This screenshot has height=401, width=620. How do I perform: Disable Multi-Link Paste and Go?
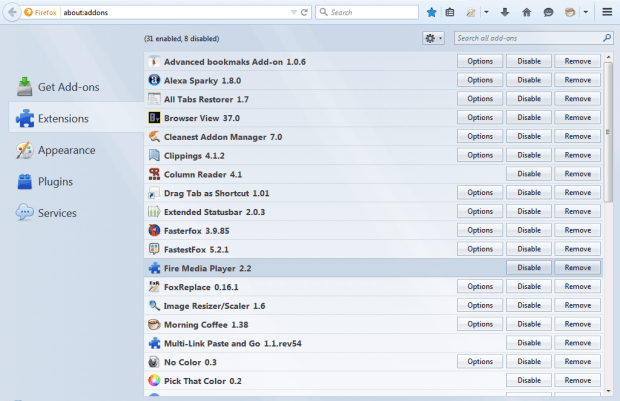[x=529, y=343]
